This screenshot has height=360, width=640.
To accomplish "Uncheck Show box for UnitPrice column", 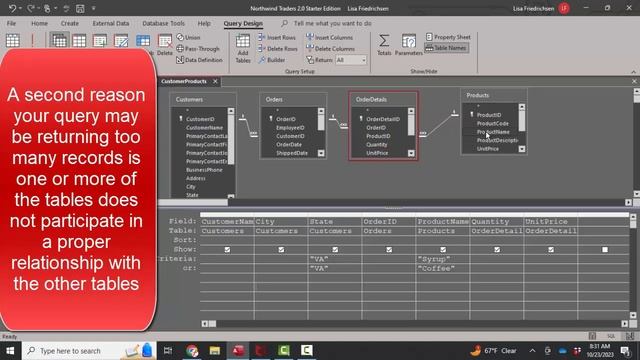I will [x=551, y=249].
